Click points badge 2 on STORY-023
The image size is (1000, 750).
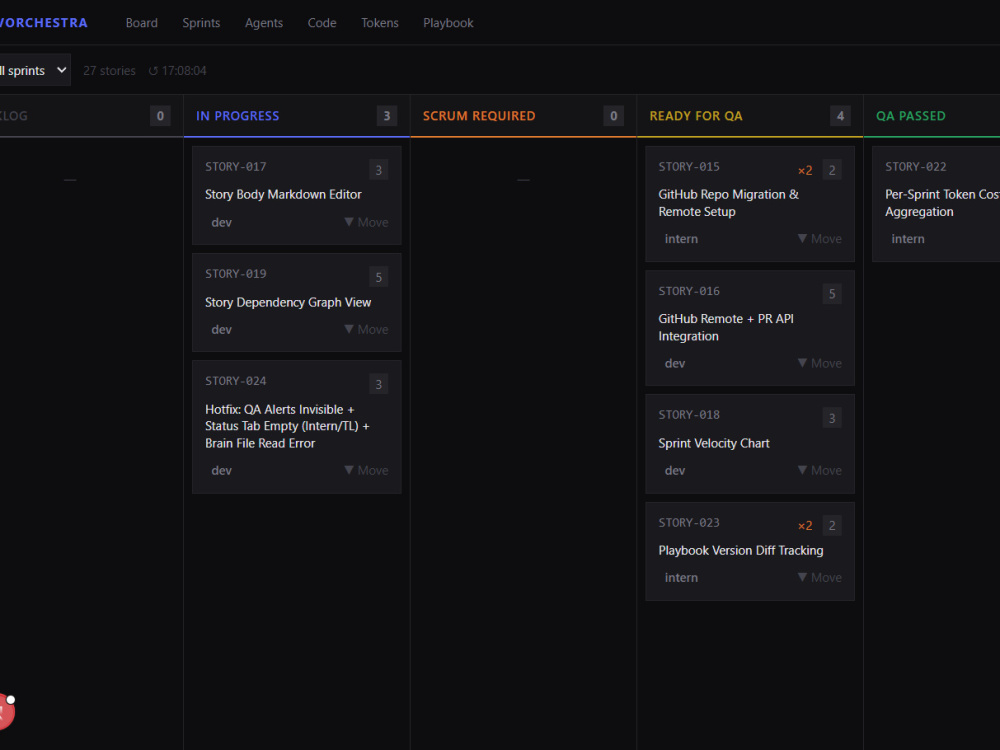832,526
